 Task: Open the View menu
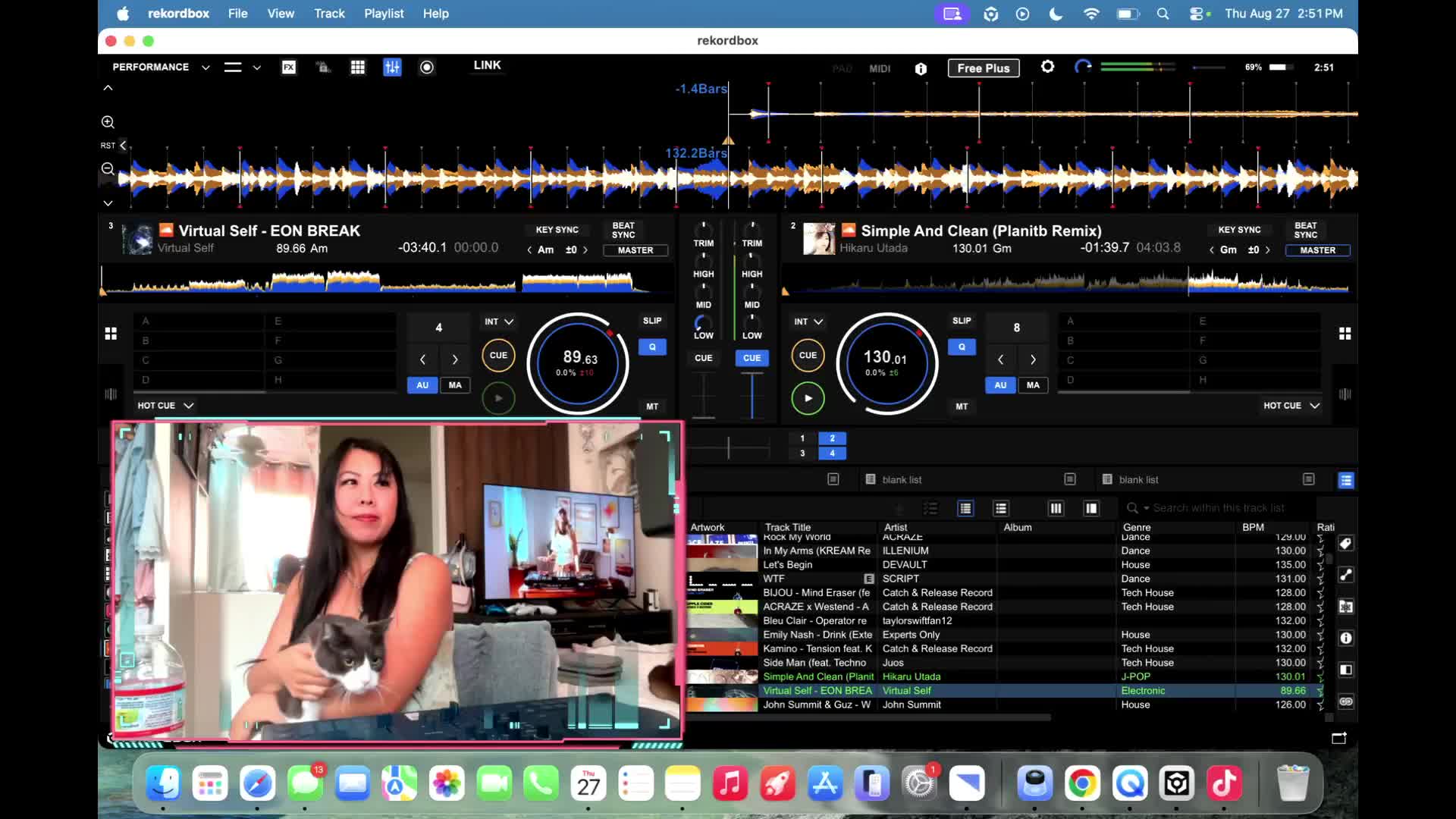(281, 14)
